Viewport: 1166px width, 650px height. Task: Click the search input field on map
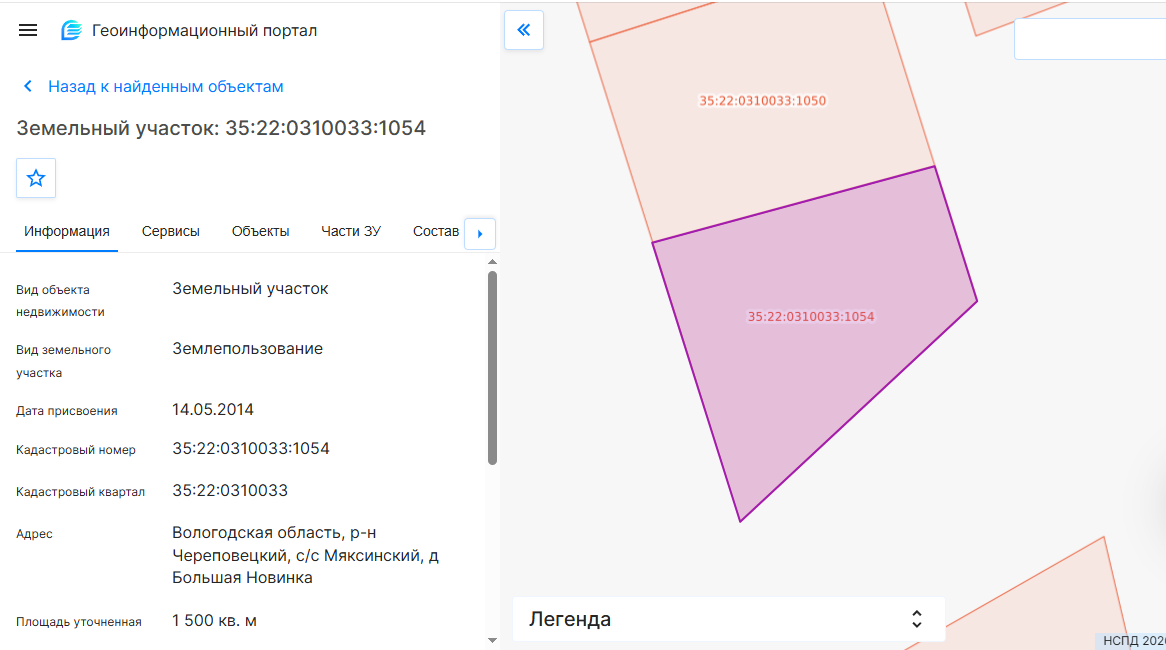1090,39
